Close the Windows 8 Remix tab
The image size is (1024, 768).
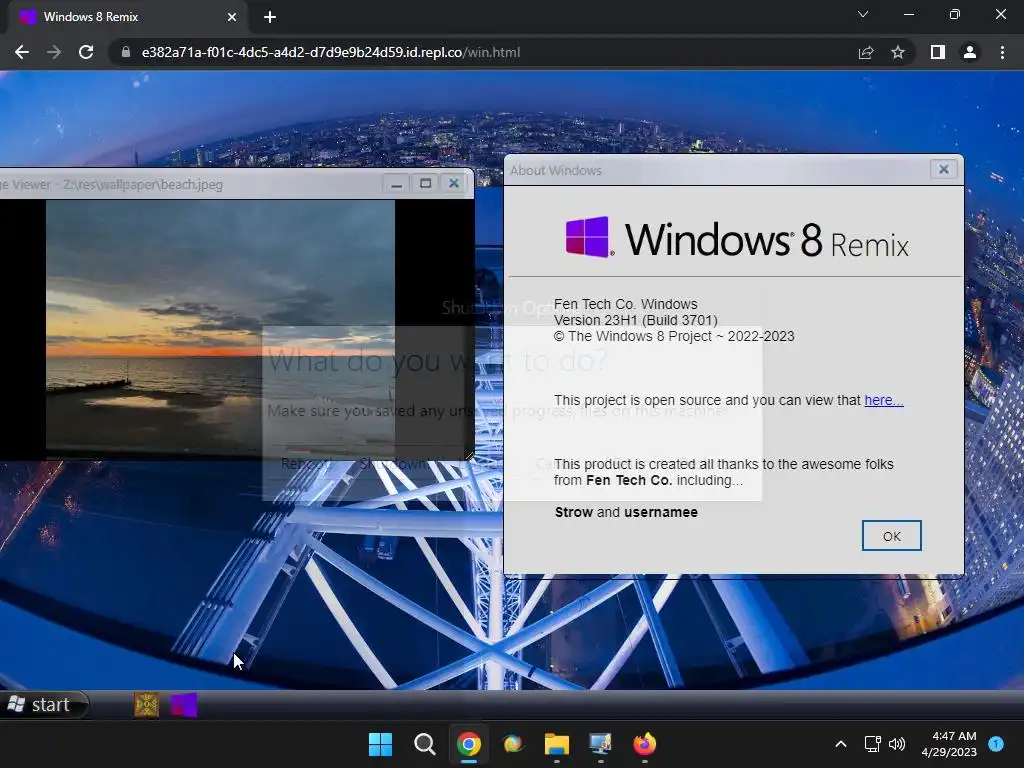232,17
